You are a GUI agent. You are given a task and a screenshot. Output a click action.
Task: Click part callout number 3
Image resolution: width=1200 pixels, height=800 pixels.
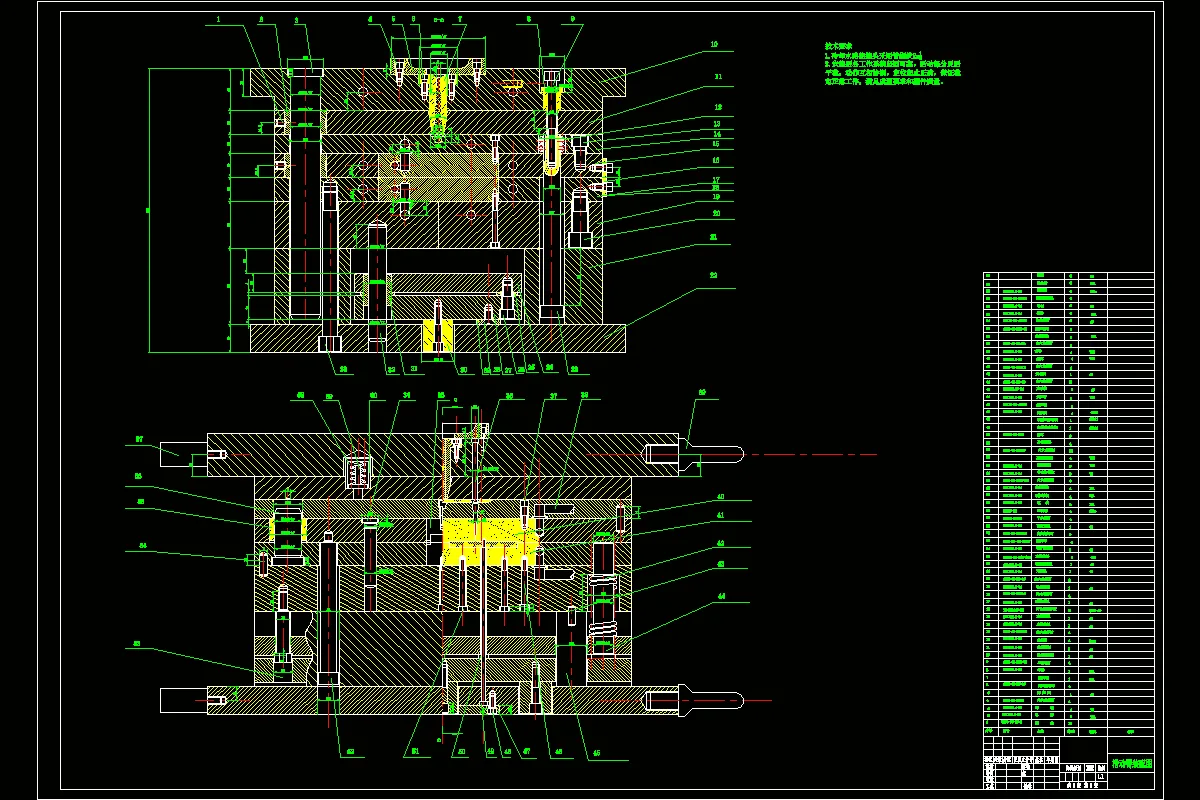tap(297, 20)
